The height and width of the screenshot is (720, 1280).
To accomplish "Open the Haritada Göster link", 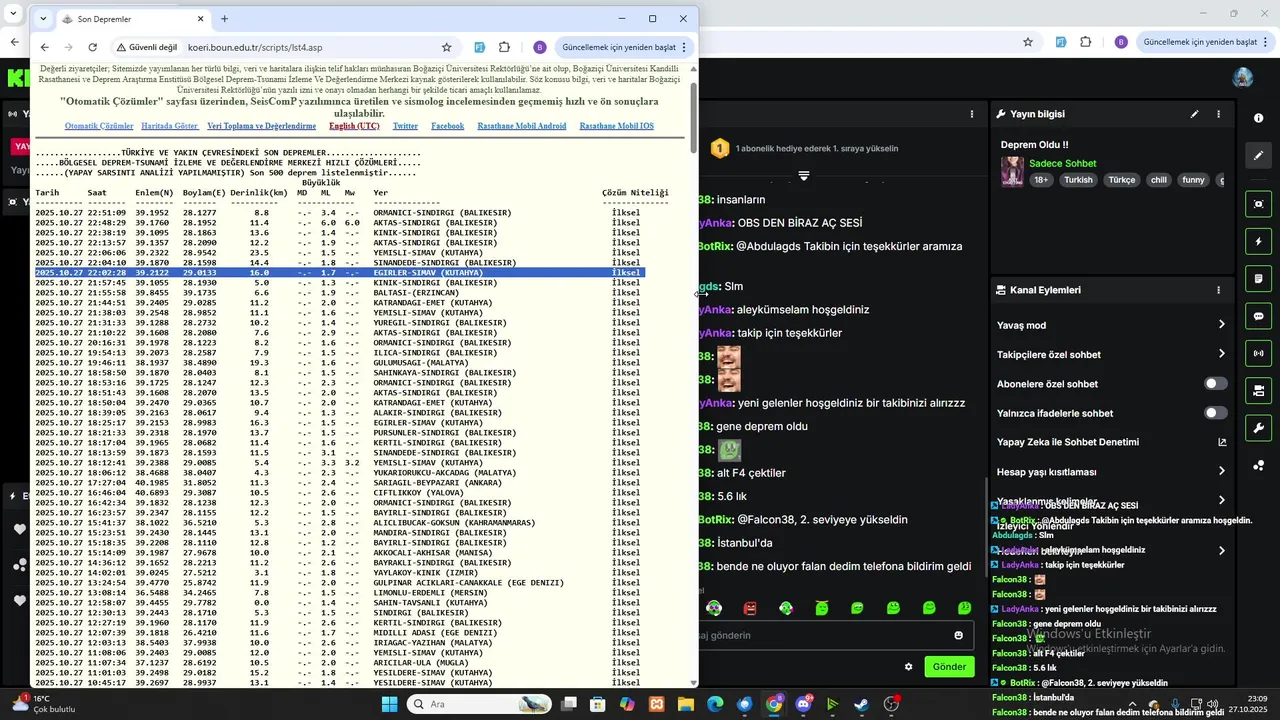I will 170,126.
